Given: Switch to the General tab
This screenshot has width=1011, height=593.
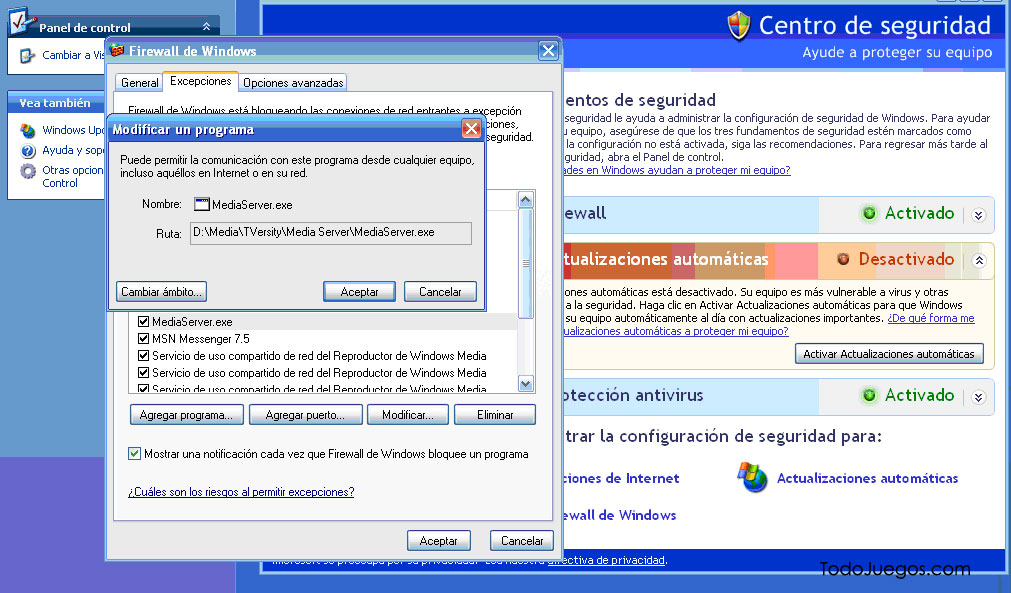Looking at the screenshot, I should [139, 83].
